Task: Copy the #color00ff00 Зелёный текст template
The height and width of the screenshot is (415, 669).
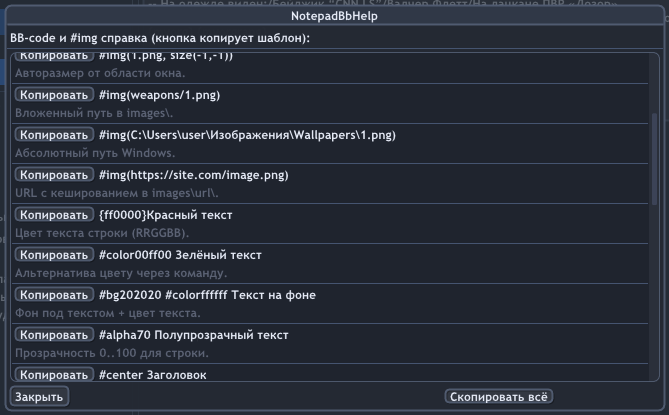Action: [x=53, y=255]
